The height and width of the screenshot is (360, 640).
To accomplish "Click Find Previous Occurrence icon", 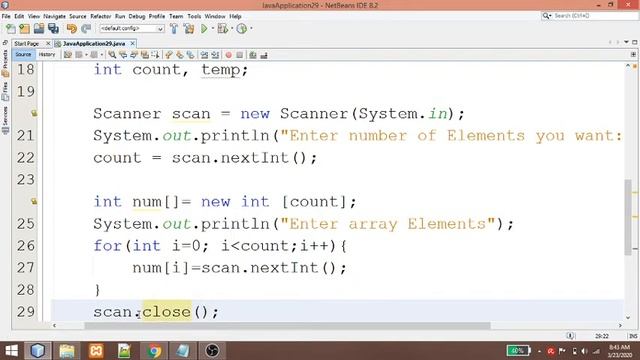I will pos(123,55).
